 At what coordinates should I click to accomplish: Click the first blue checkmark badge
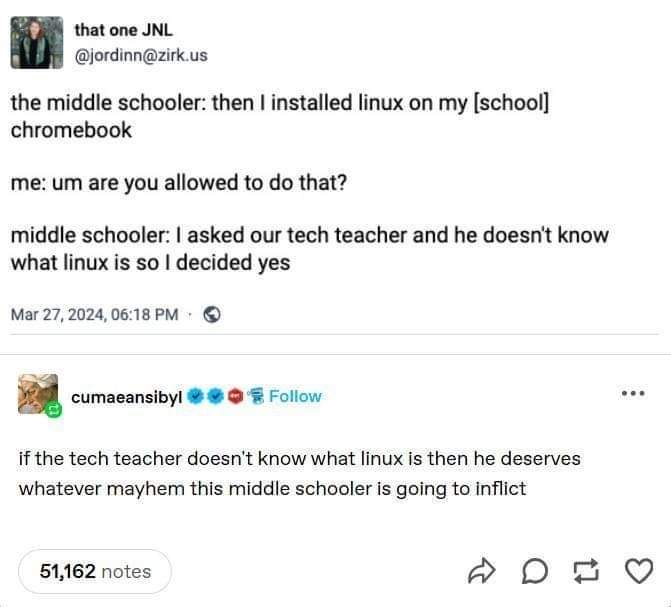click(x=196, y=396)
